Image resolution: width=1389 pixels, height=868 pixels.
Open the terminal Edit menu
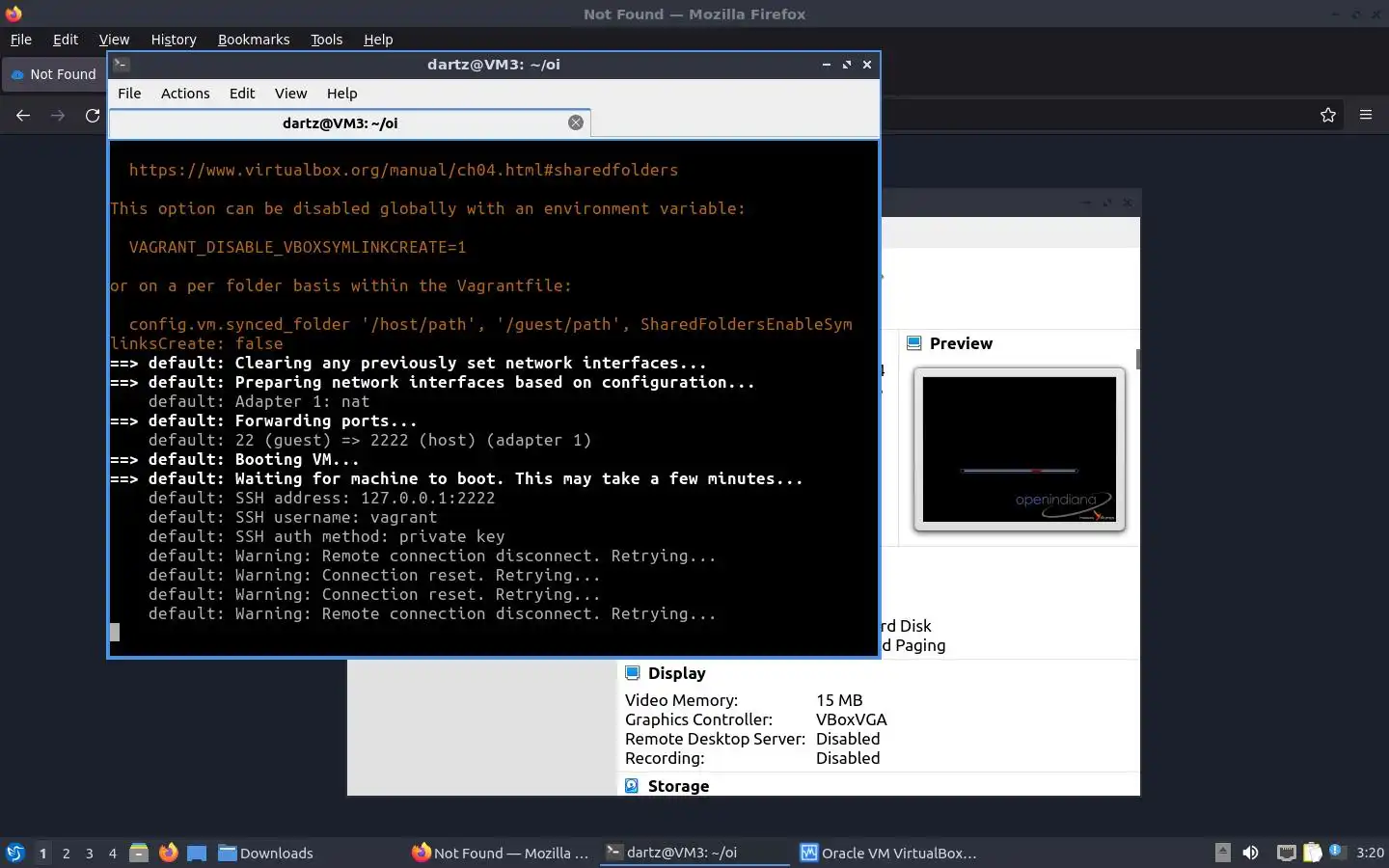pos(242,94)
